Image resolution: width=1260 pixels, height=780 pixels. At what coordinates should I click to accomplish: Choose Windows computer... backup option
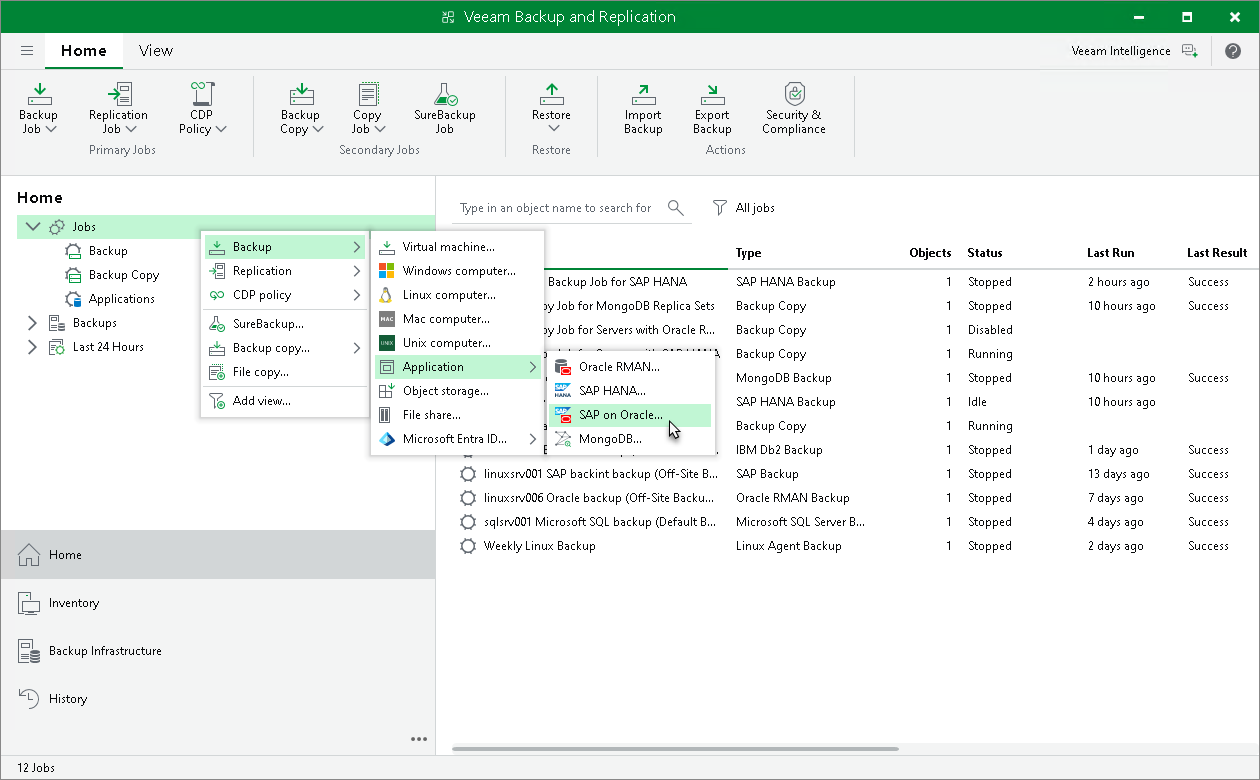coord(457,271)
